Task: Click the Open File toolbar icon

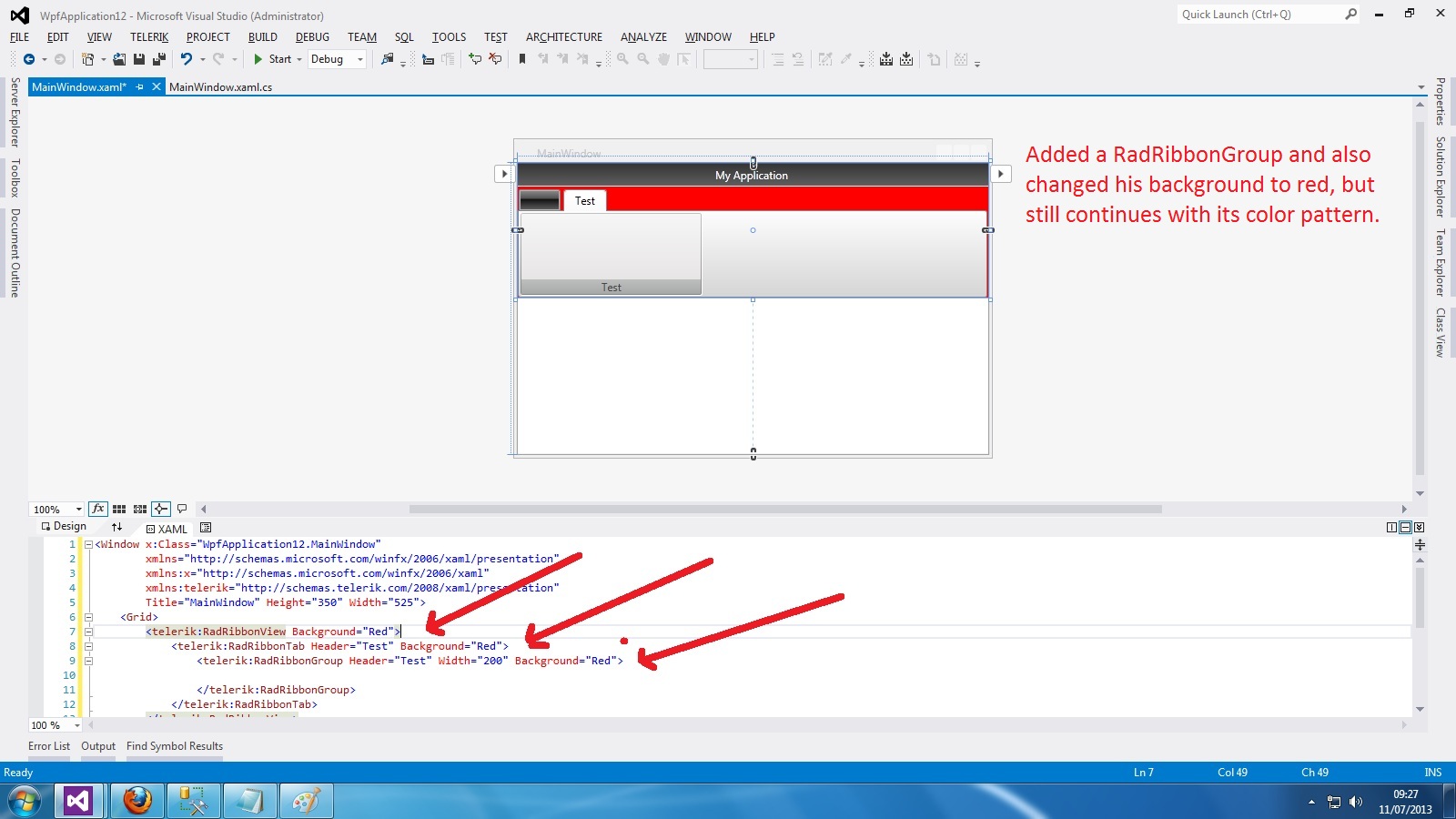Action: pos(119,59)
